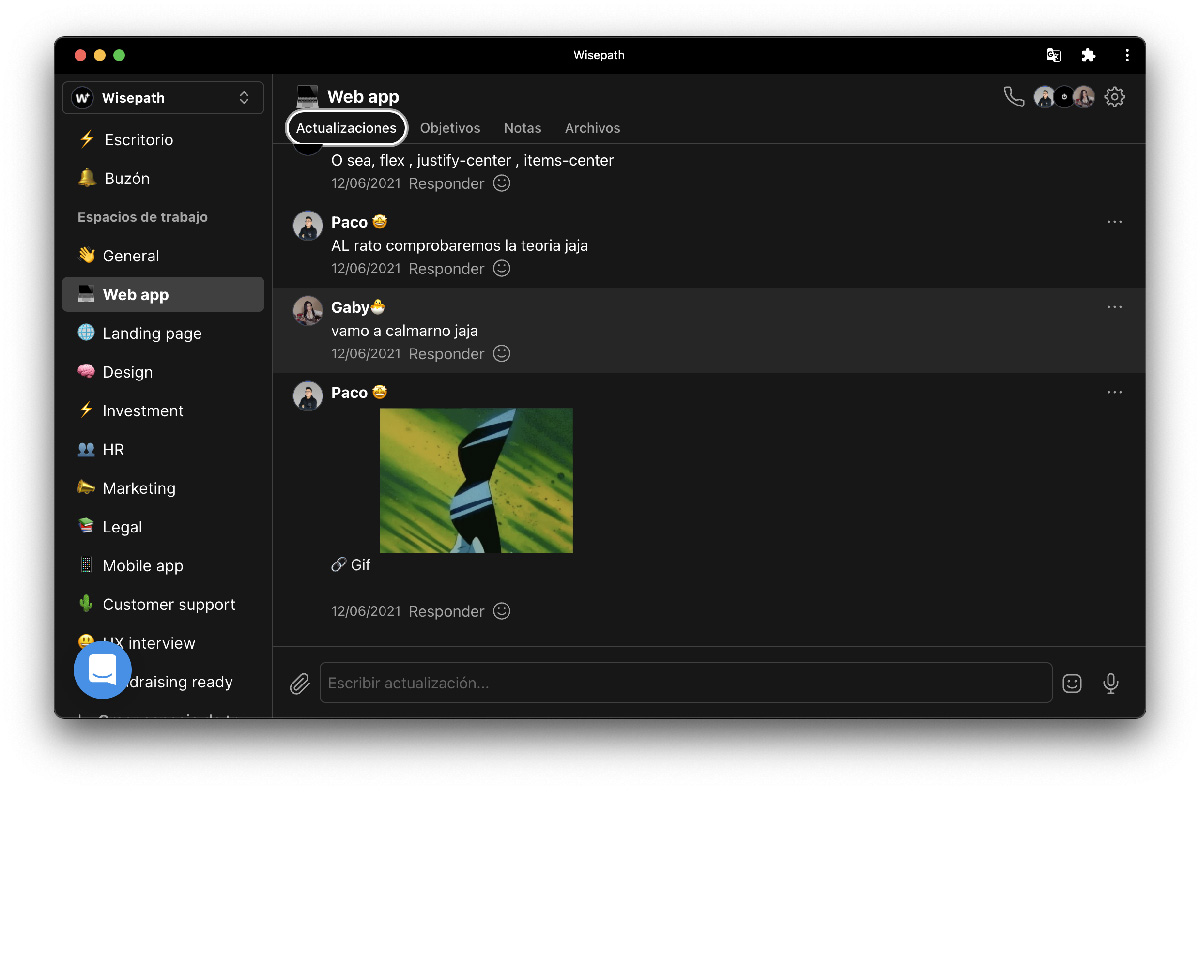Select the Legal workspace
Viewport: 1200px width, 960px height.
coord(163,527)
